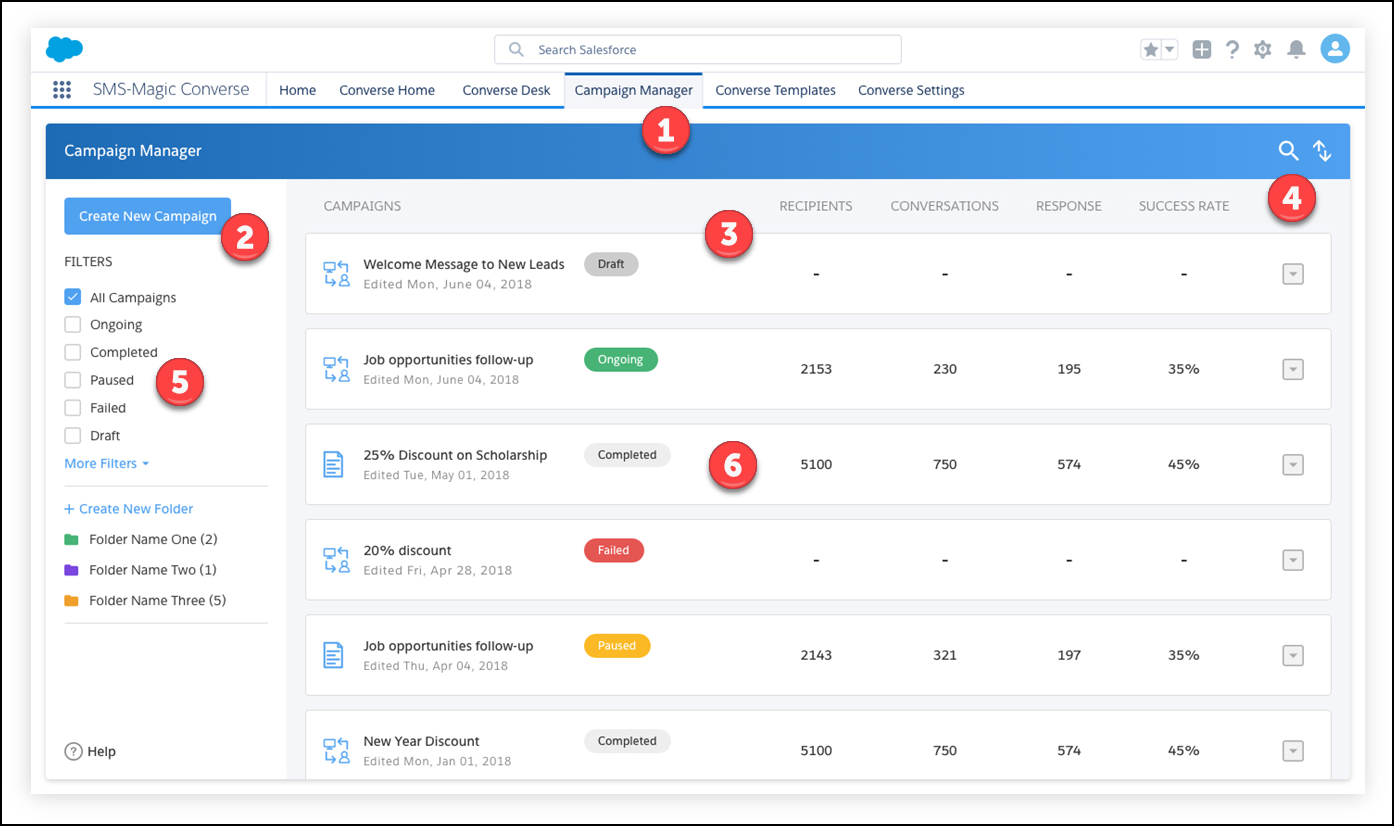The image size is (1394, 826).
Task: Open the favorites list dropdown arrow
Action: pos(1170,49)
